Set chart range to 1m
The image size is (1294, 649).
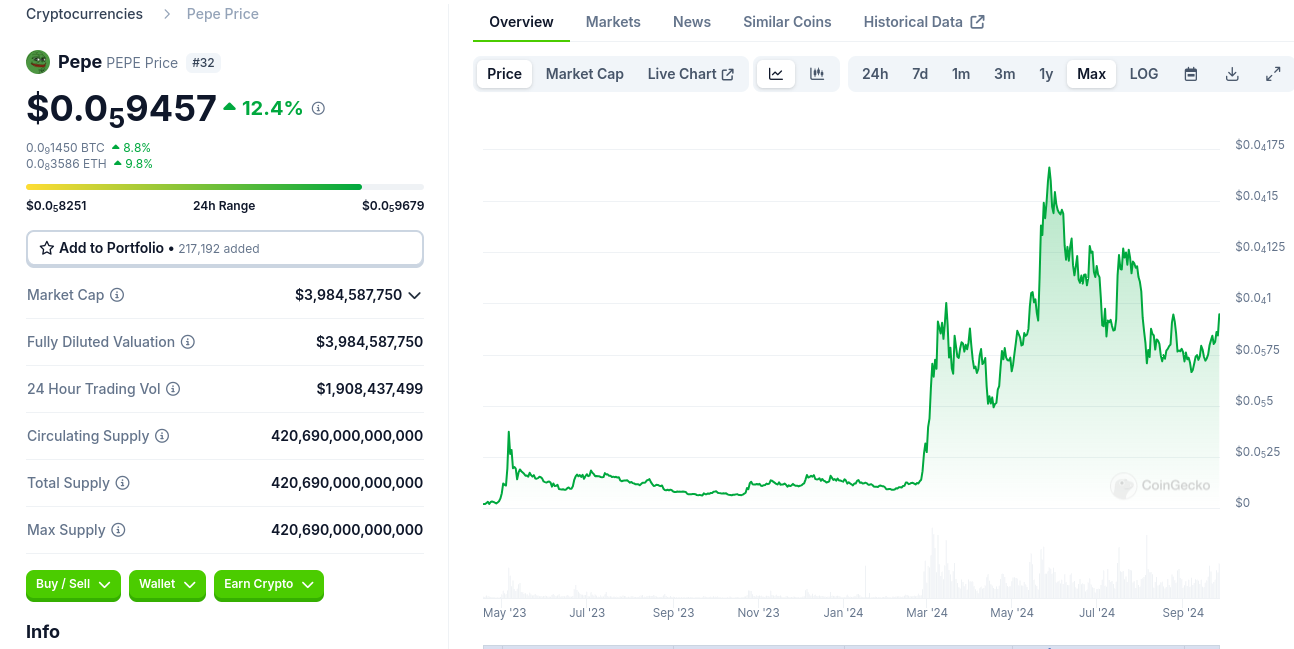click(x=961, y=74)
